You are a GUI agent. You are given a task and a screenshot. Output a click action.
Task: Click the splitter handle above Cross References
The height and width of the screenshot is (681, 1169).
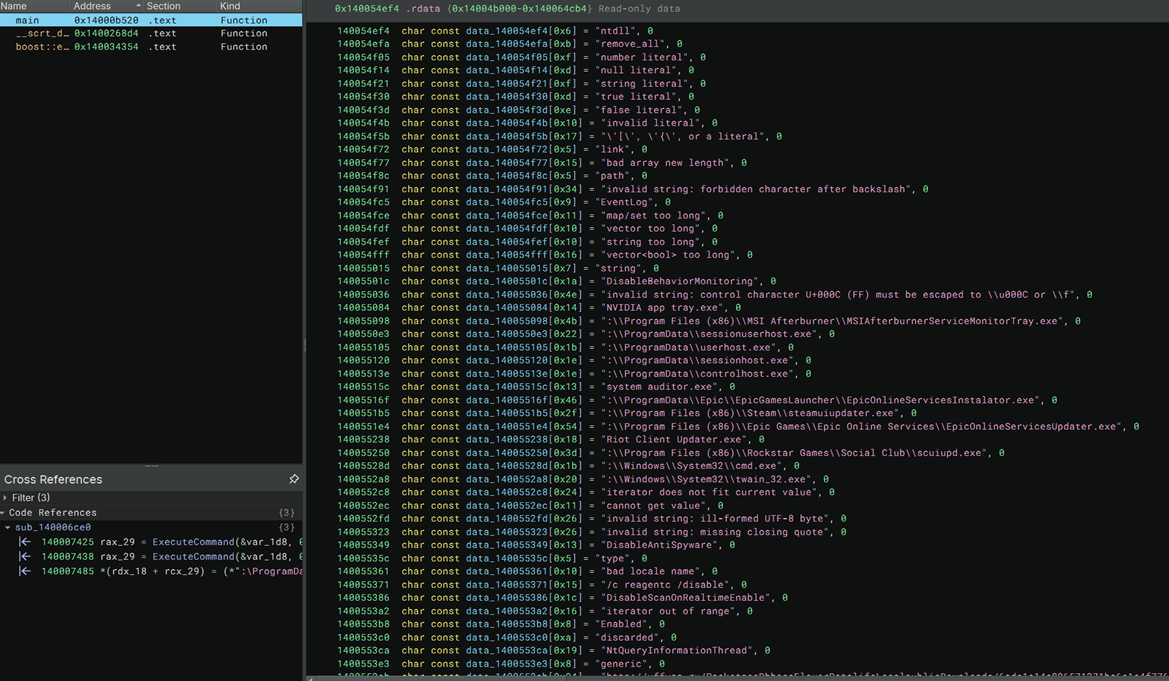(x=151, y=465)
